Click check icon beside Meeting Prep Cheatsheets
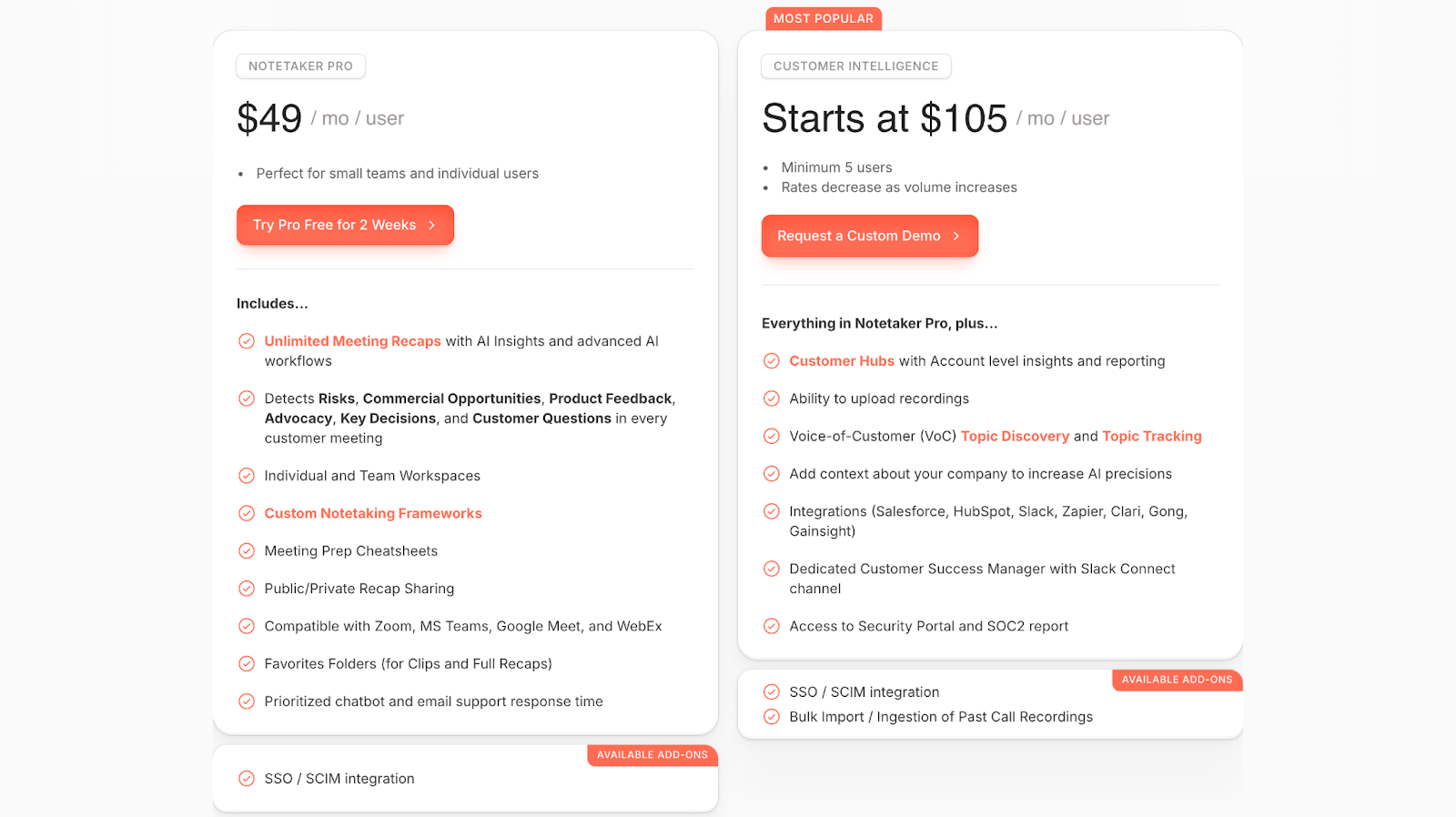The width and height of the screenshot is (1456, 817). tap(247, 551)
